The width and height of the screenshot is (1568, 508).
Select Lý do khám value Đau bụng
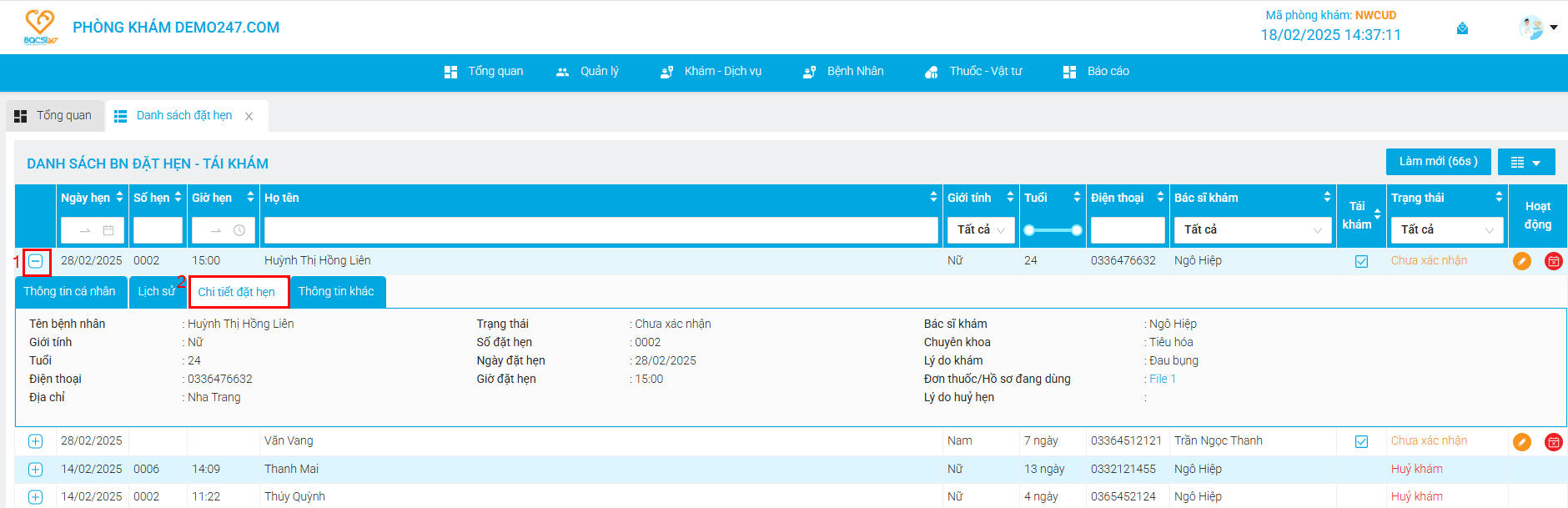(1173, 361)
